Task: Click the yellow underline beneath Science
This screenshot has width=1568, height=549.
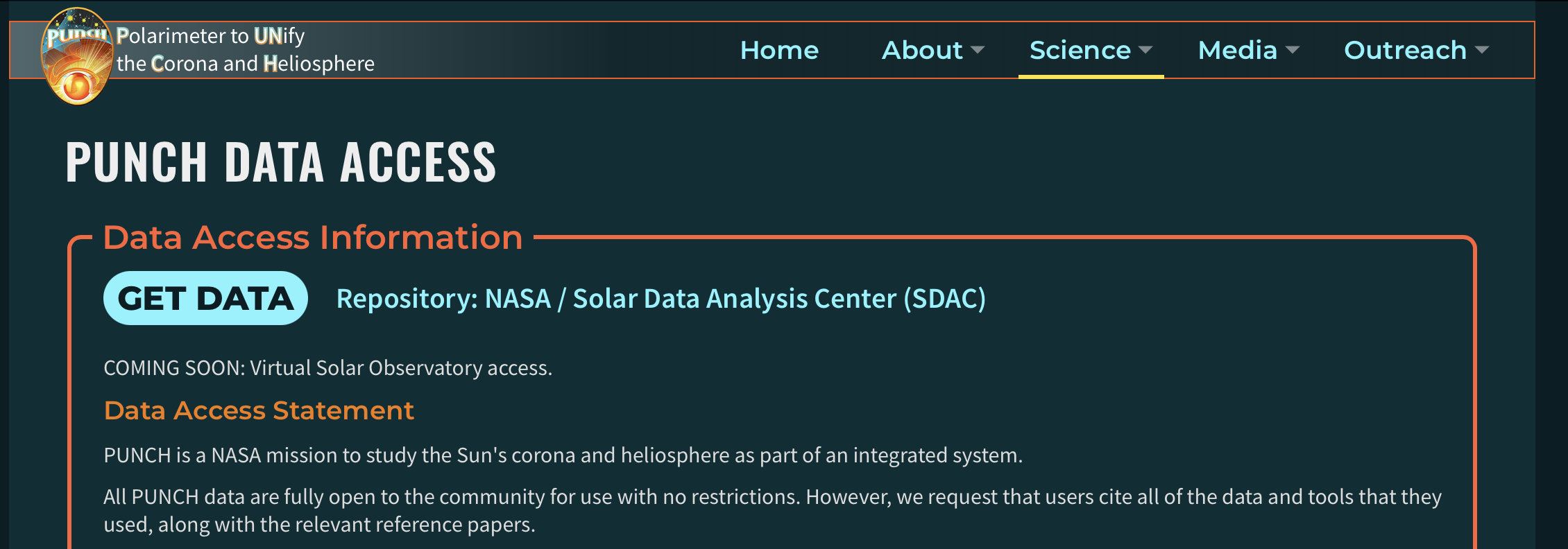Action: [1091, 76]
